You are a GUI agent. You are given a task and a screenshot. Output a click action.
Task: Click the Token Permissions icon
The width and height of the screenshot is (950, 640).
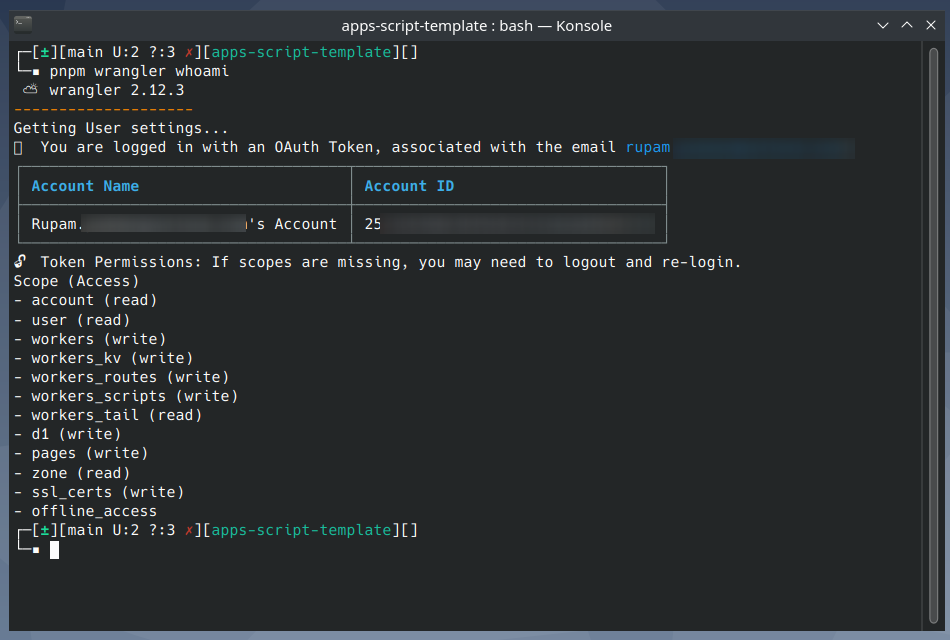21,261
